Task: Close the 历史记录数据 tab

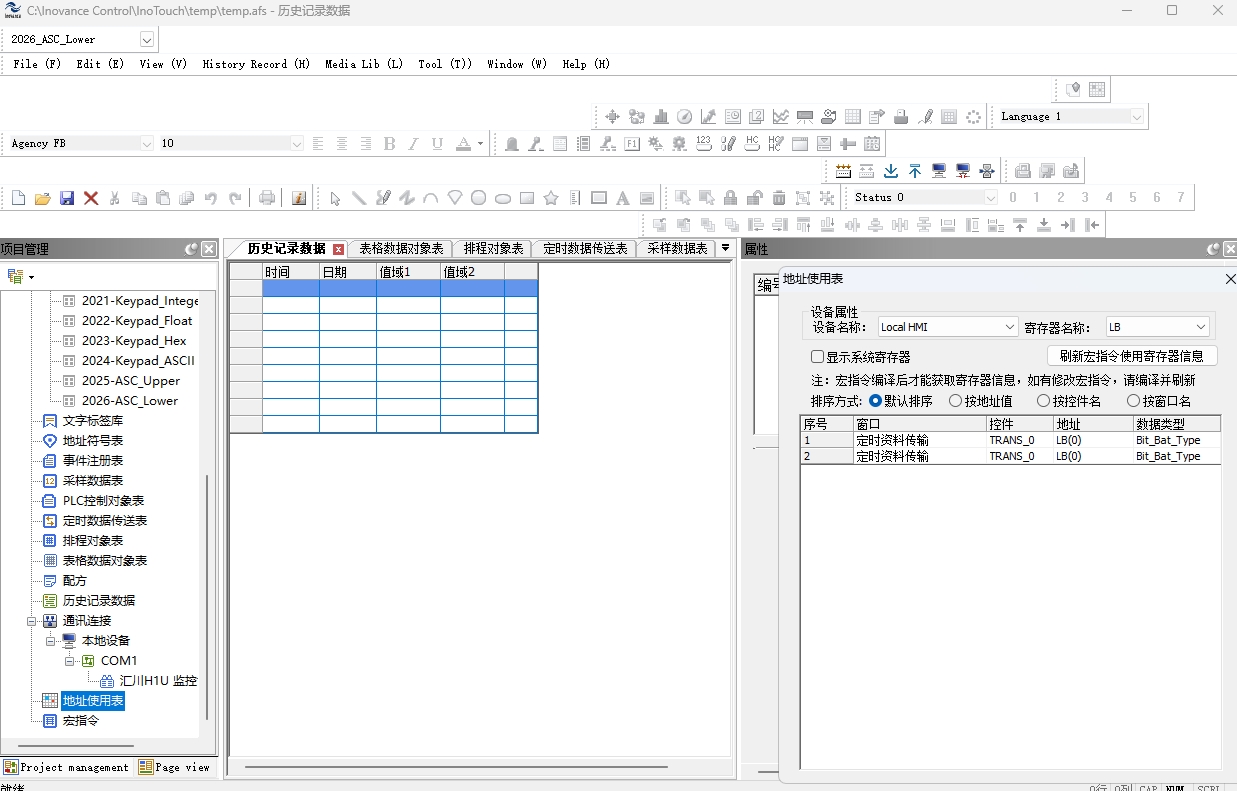Action: tap(338, 249)
